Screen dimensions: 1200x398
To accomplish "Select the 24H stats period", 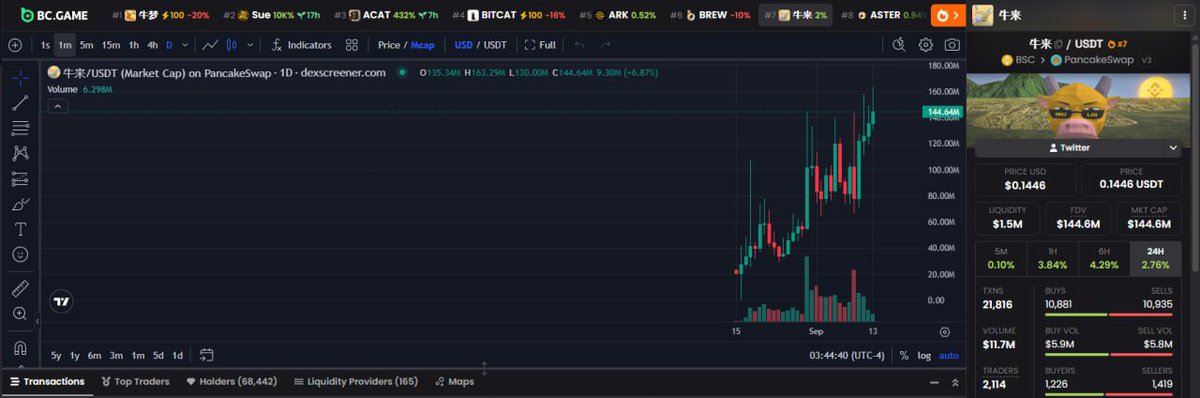I will coord(1155,259).
